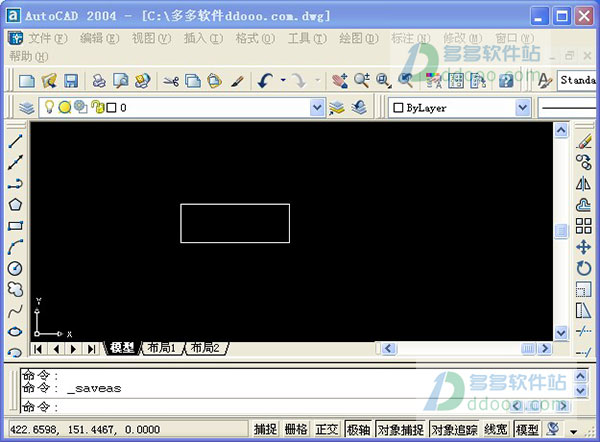Screen dimensions: 600x442
Task: Pick the Stretch tool
Action: pyautogui.click(x=584, y=311)
